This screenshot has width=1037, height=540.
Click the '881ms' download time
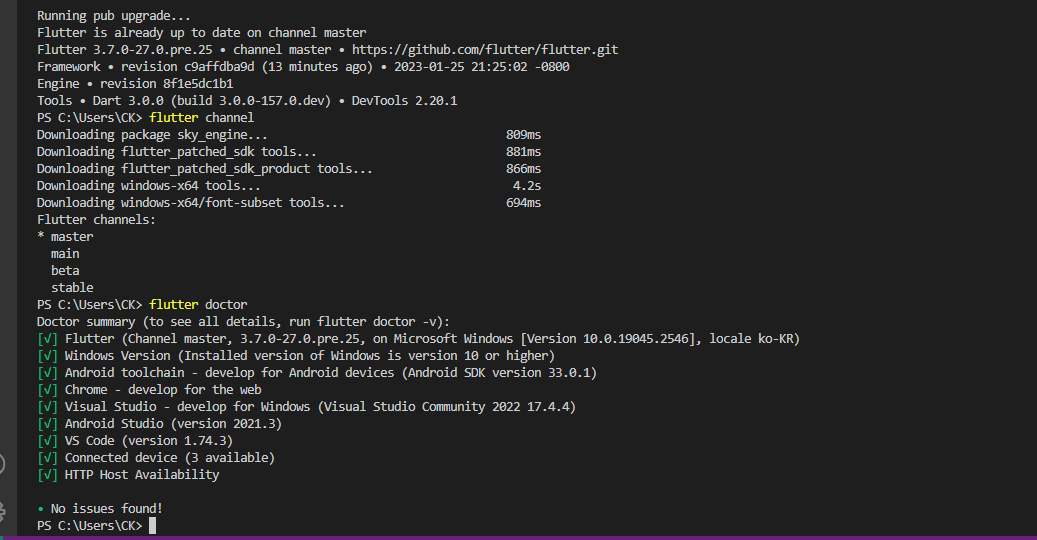click(x=523, y=152)
